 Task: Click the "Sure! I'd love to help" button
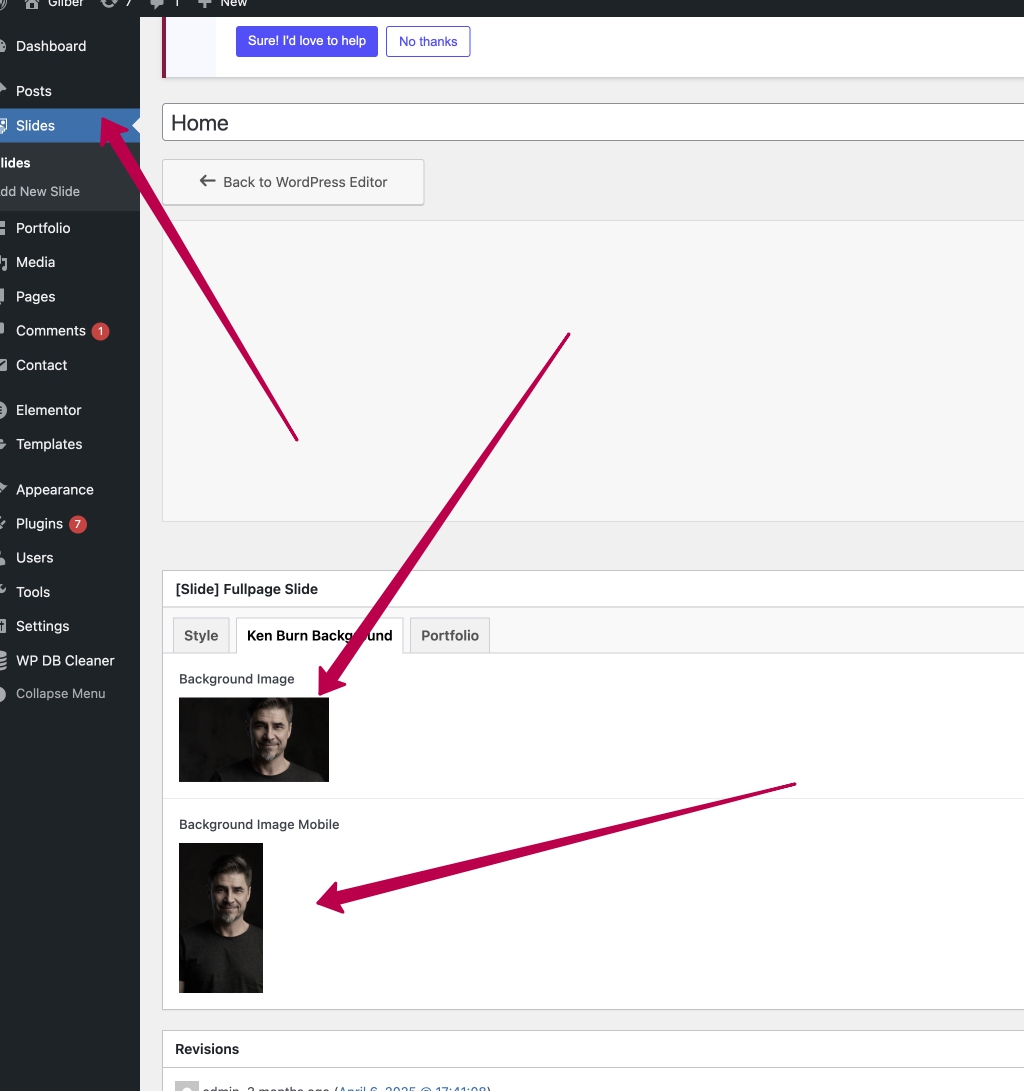tap(307, 42)
